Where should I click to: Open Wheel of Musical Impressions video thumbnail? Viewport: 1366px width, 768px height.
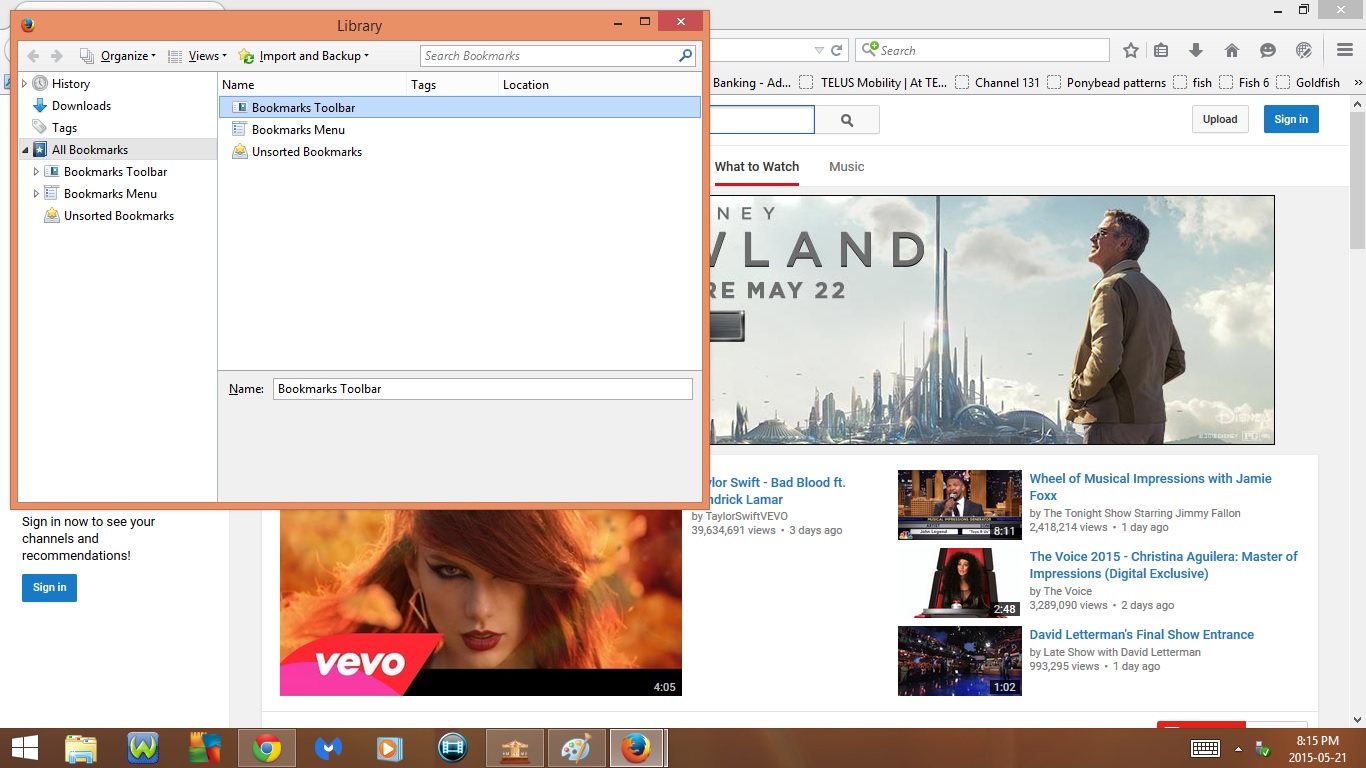click(960, 505)
